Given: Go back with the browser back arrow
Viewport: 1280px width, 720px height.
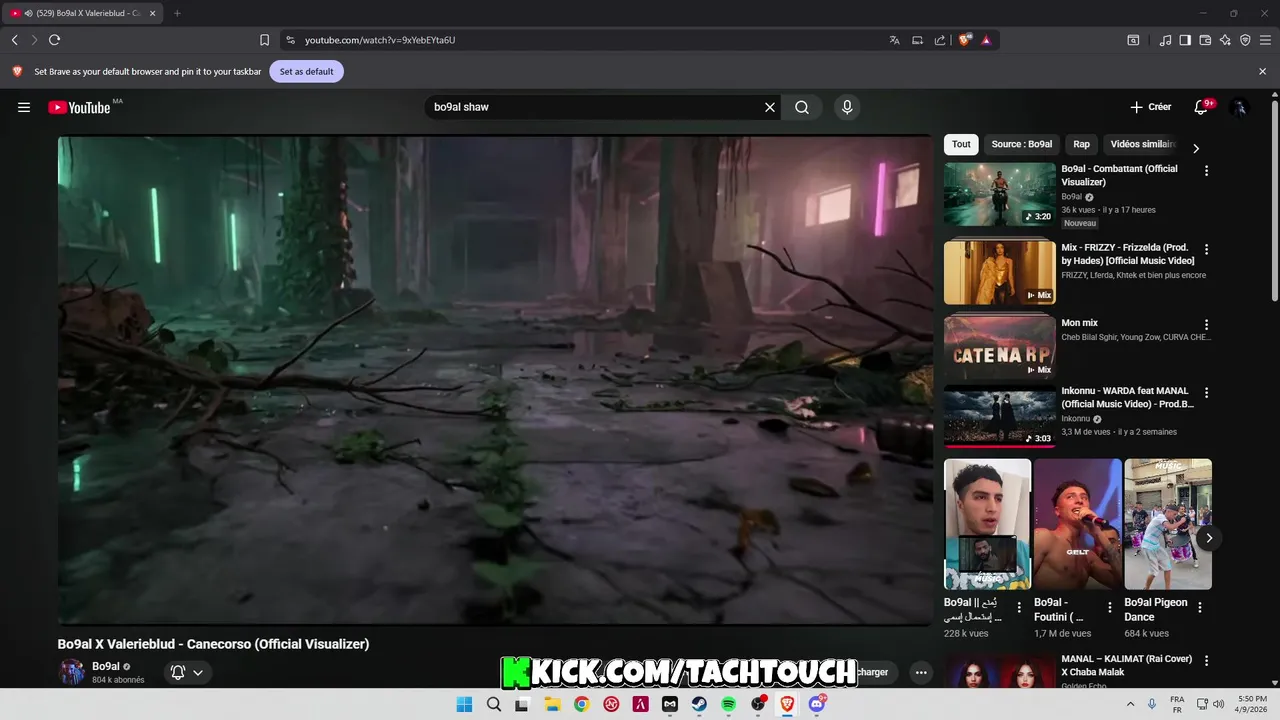Looking at the screenshot, I should tap(14, 40).
